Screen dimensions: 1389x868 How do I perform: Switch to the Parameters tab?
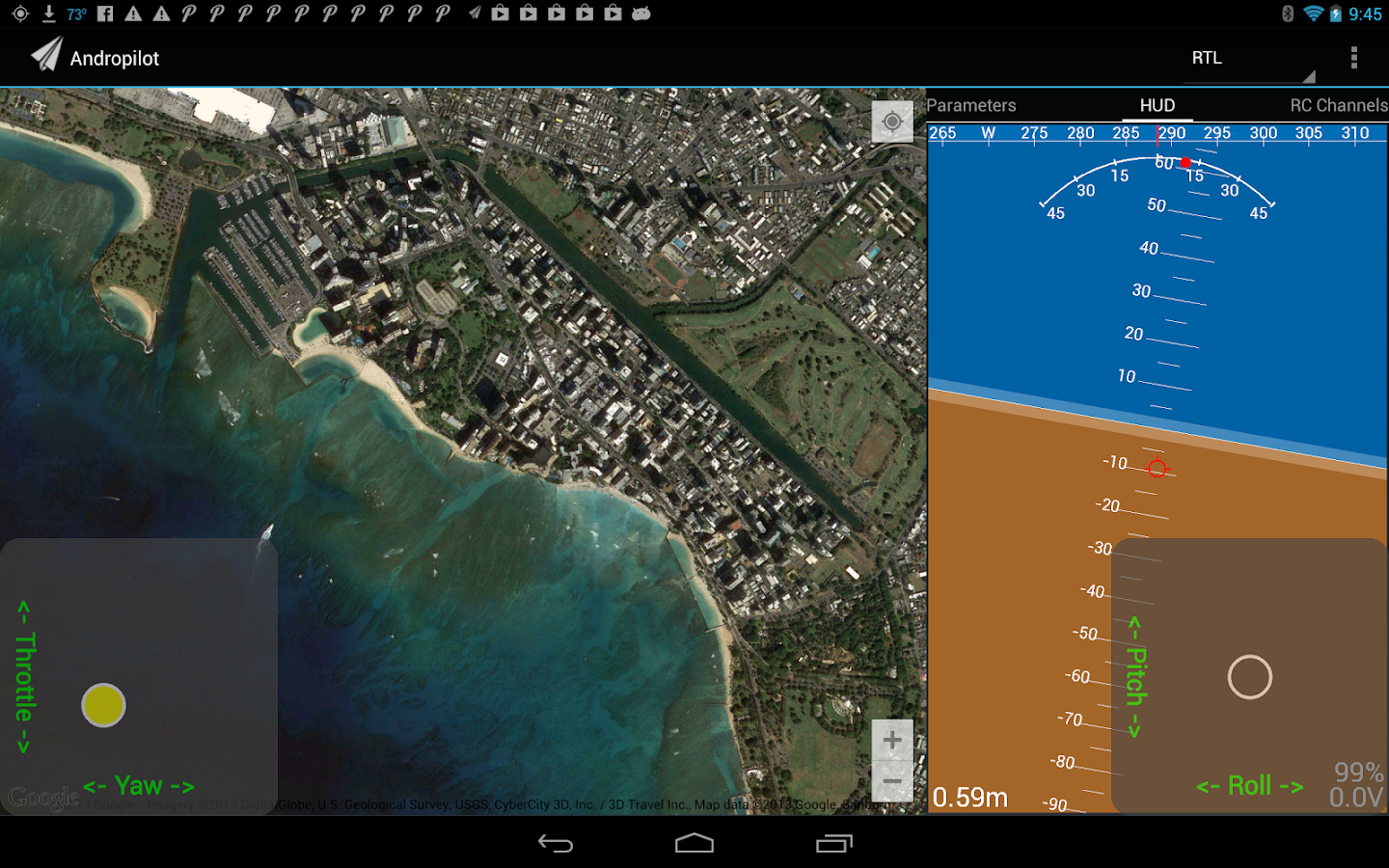(971, 105)
